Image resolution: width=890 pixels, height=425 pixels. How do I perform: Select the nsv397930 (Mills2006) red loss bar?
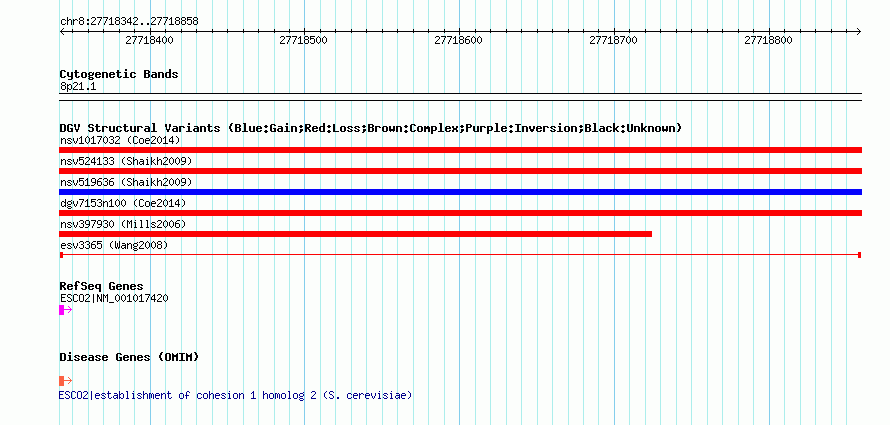355,234
